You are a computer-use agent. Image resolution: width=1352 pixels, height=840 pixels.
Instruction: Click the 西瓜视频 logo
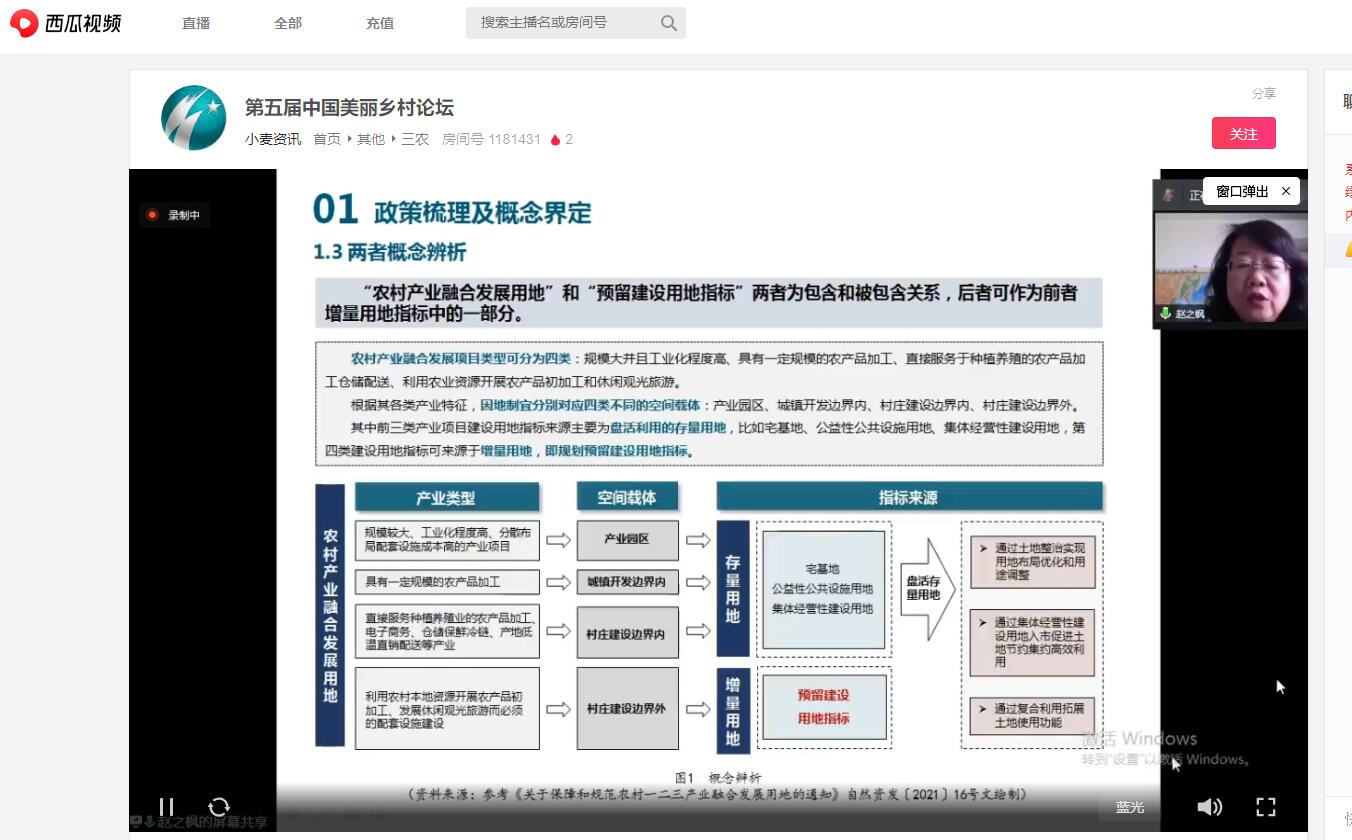66,23
